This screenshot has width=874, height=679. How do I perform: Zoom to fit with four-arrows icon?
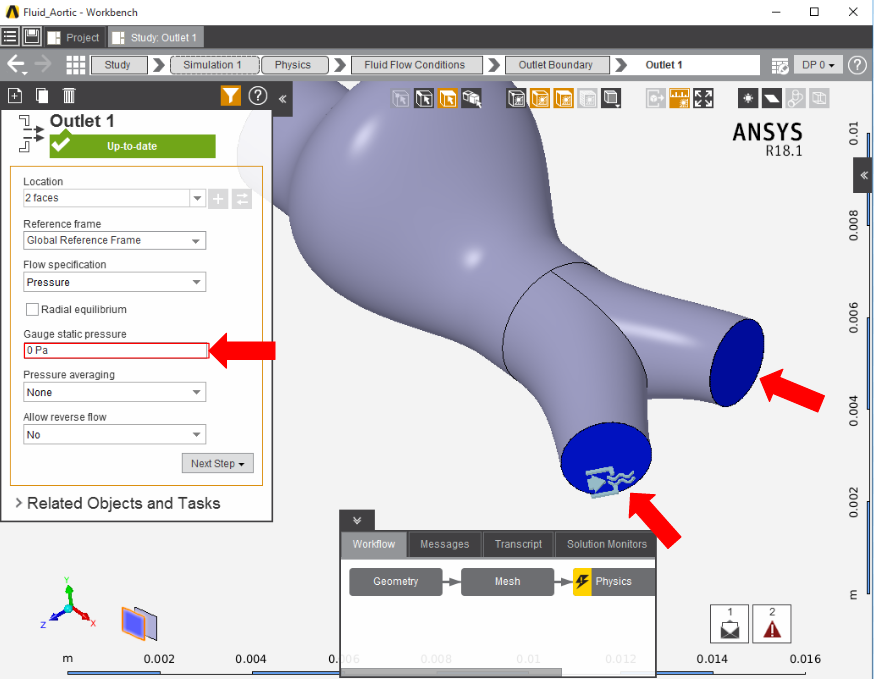[x=703, y=99]
